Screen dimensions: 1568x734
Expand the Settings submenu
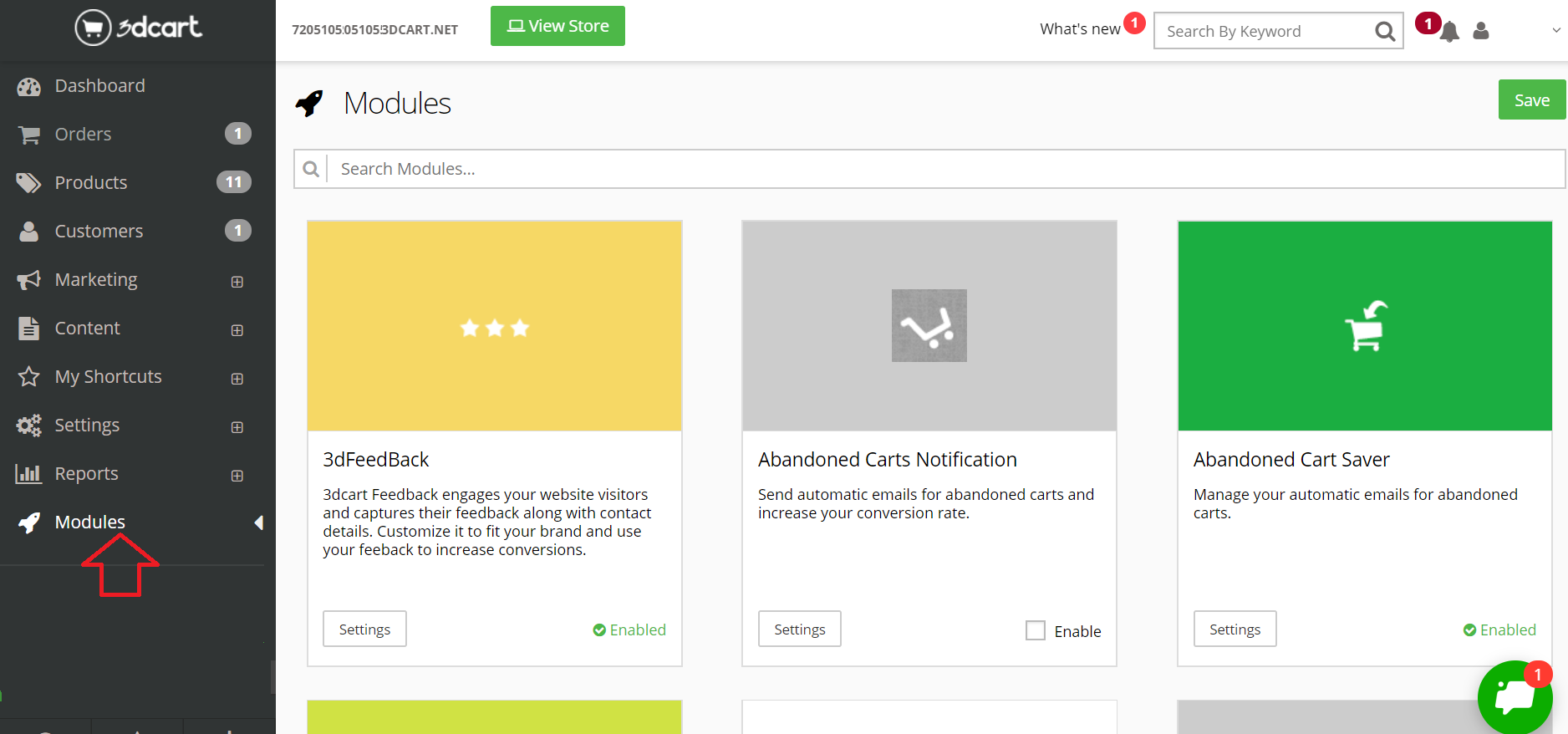click(x=237, y=427)
